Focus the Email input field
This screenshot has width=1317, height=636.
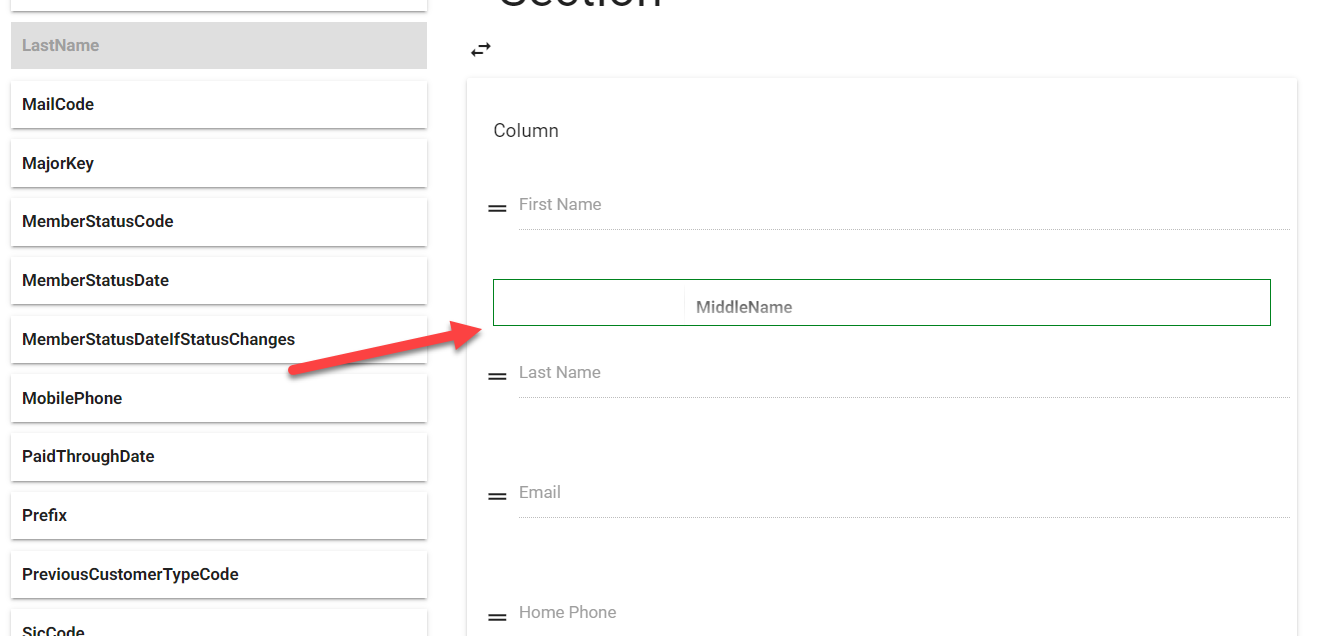pyautogui.click(x=903, y=494)
